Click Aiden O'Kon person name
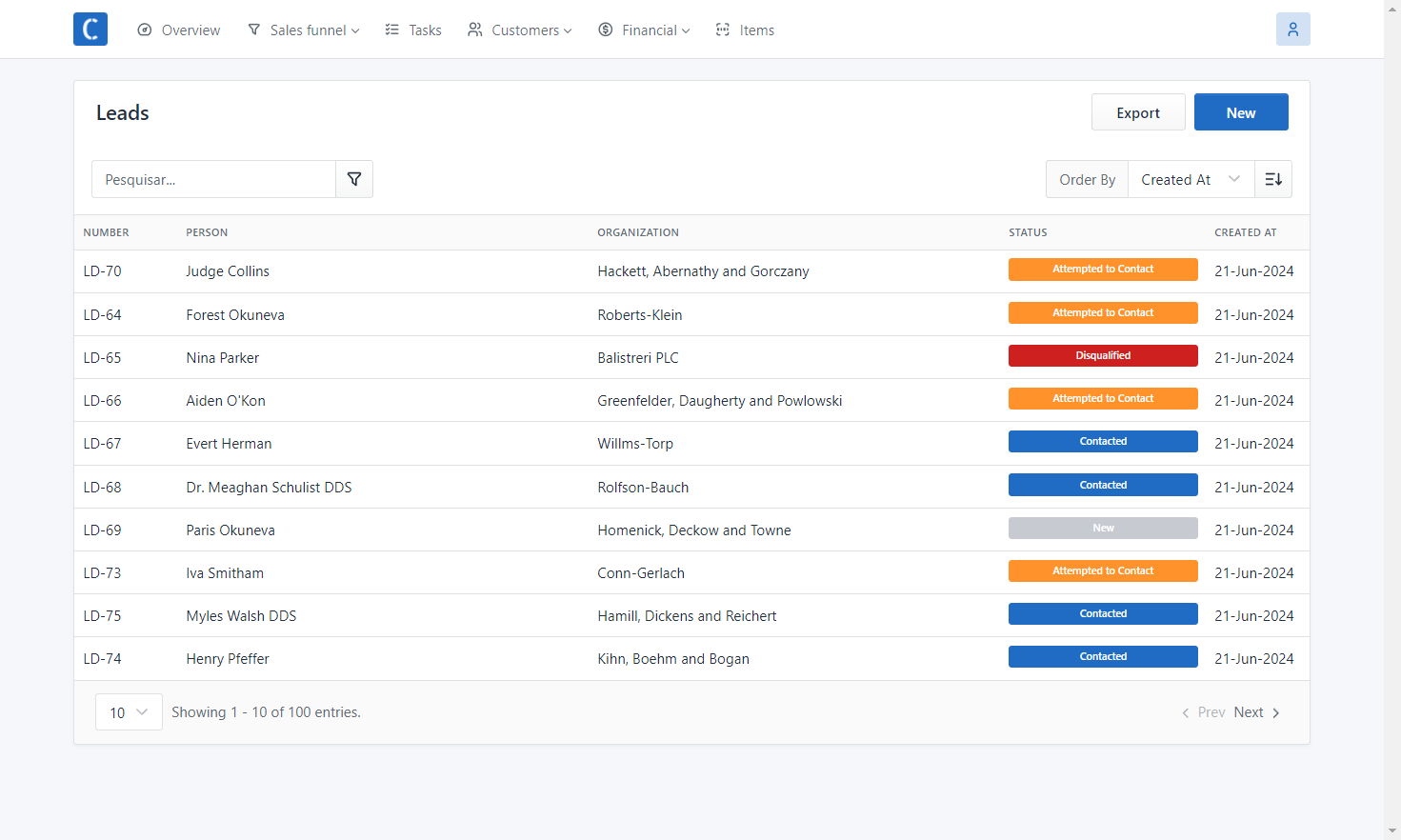The width and height of the screenshot is (1401, 840). pos(226,401)
